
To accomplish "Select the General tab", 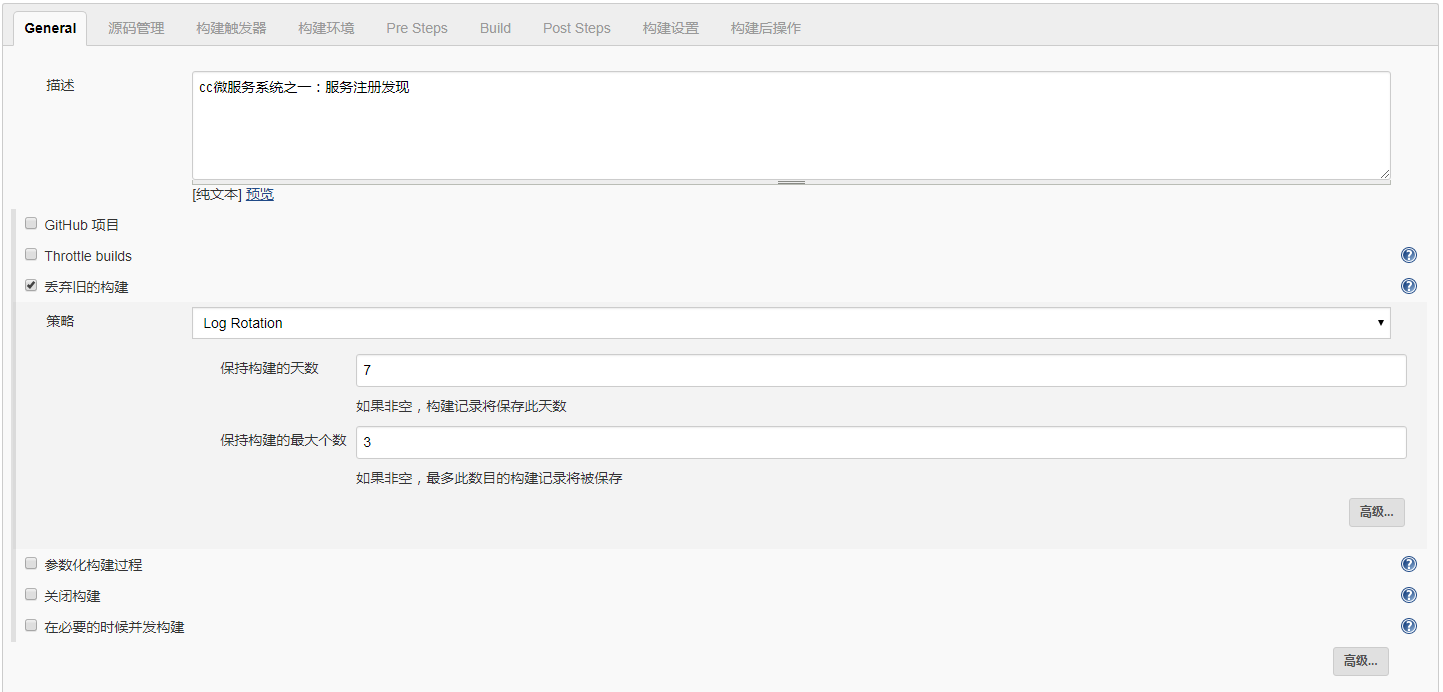I will (x=50, y=28).
